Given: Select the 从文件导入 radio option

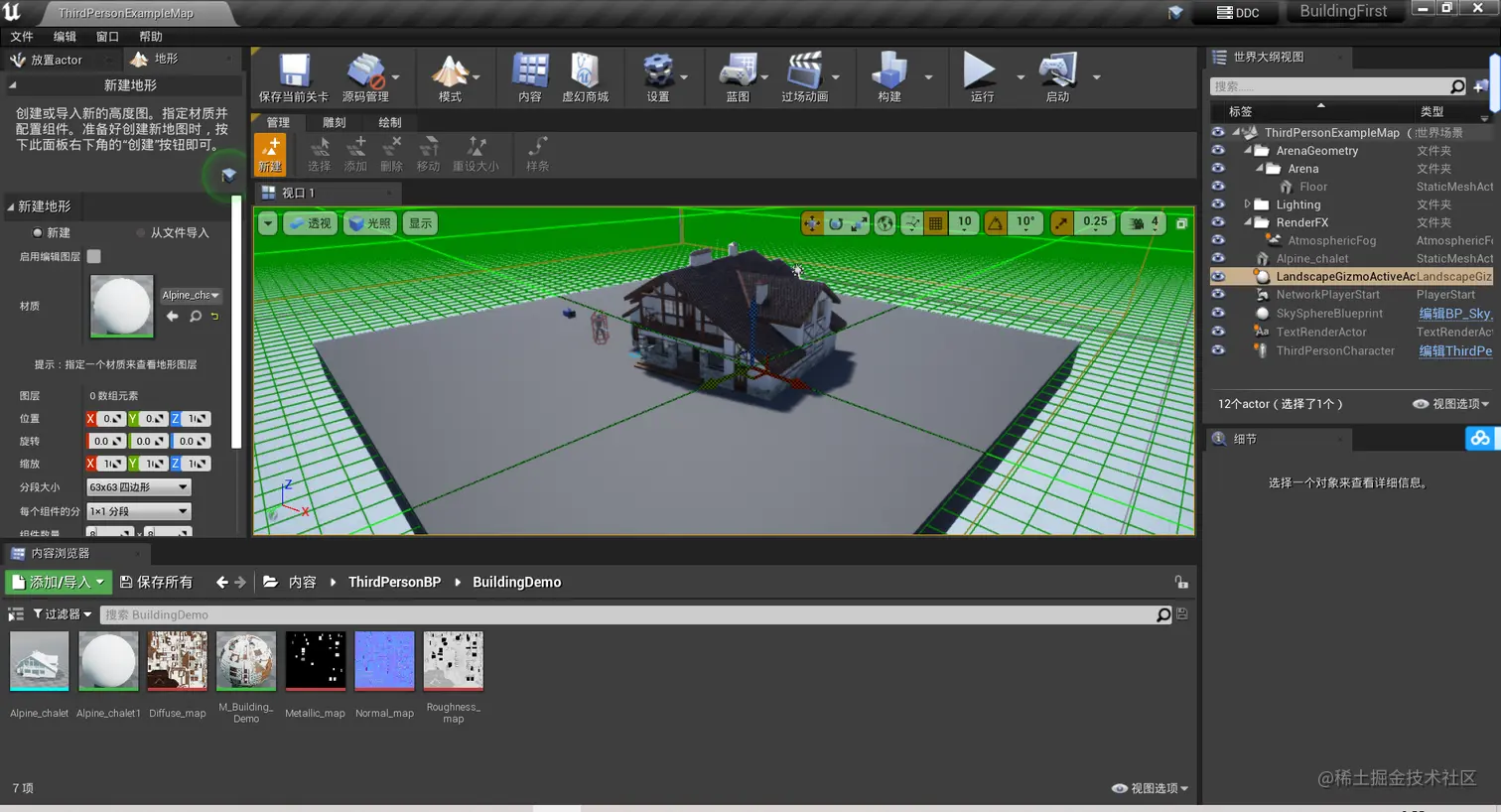Looking at the screenshot, I should (x=173, y=232).
